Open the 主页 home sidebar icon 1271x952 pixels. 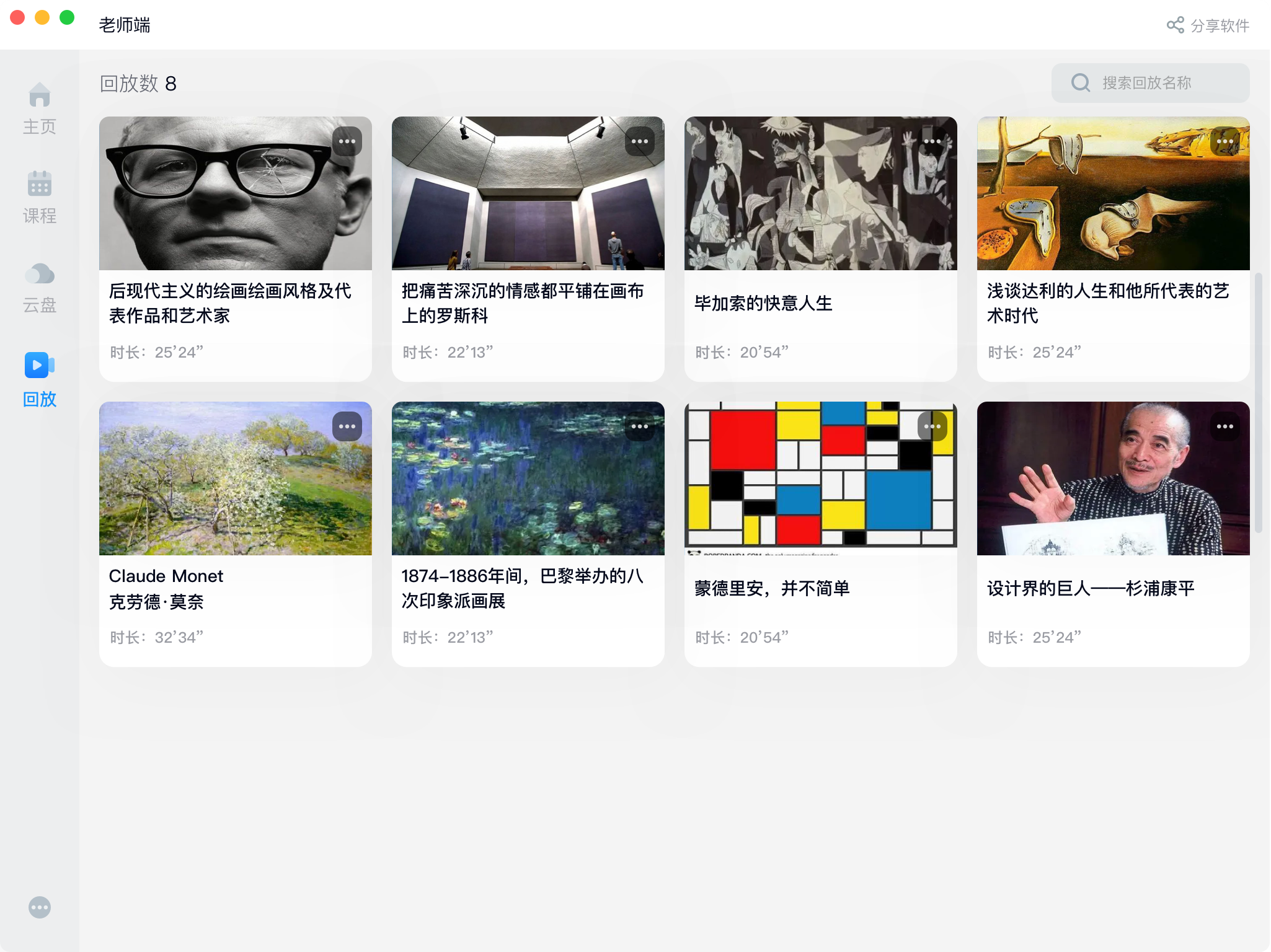pos(40,94)
